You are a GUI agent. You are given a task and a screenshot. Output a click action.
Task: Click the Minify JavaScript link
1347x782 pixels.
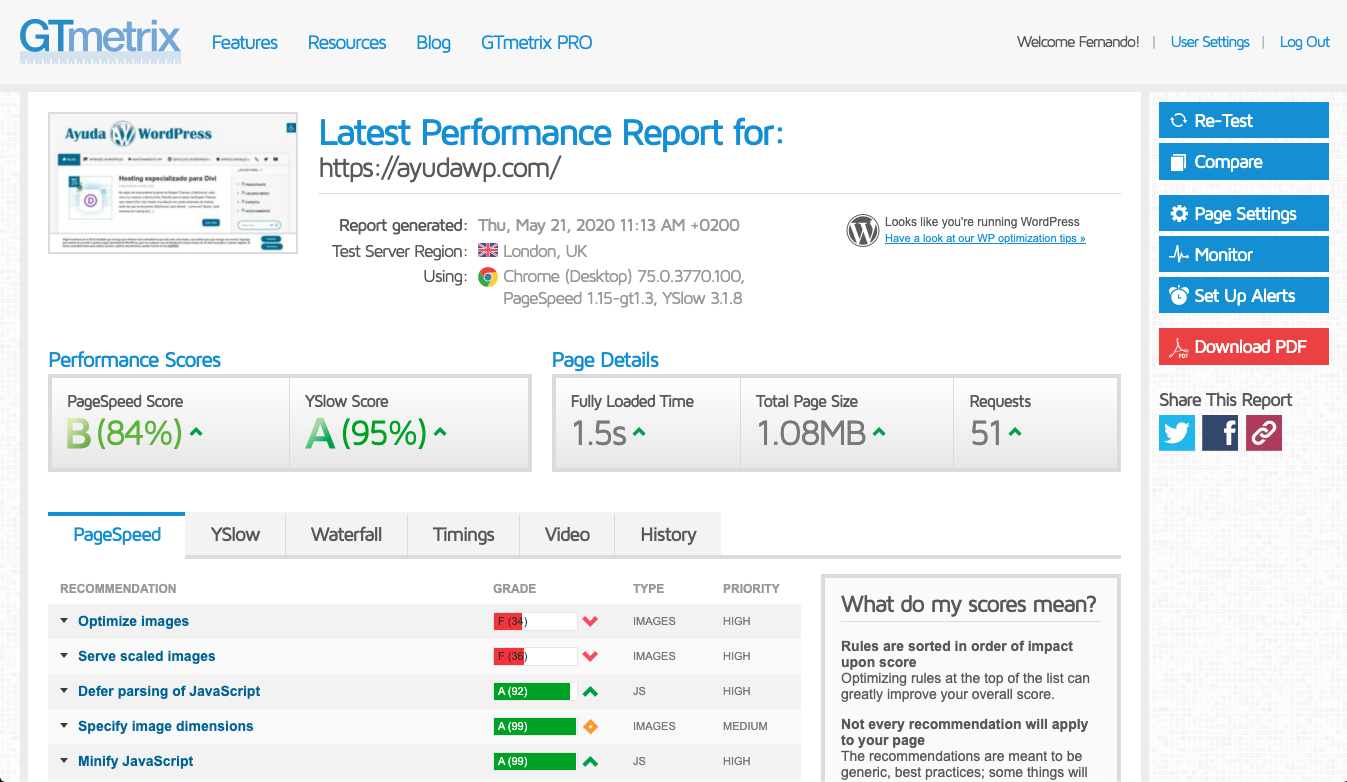(136, 761)
